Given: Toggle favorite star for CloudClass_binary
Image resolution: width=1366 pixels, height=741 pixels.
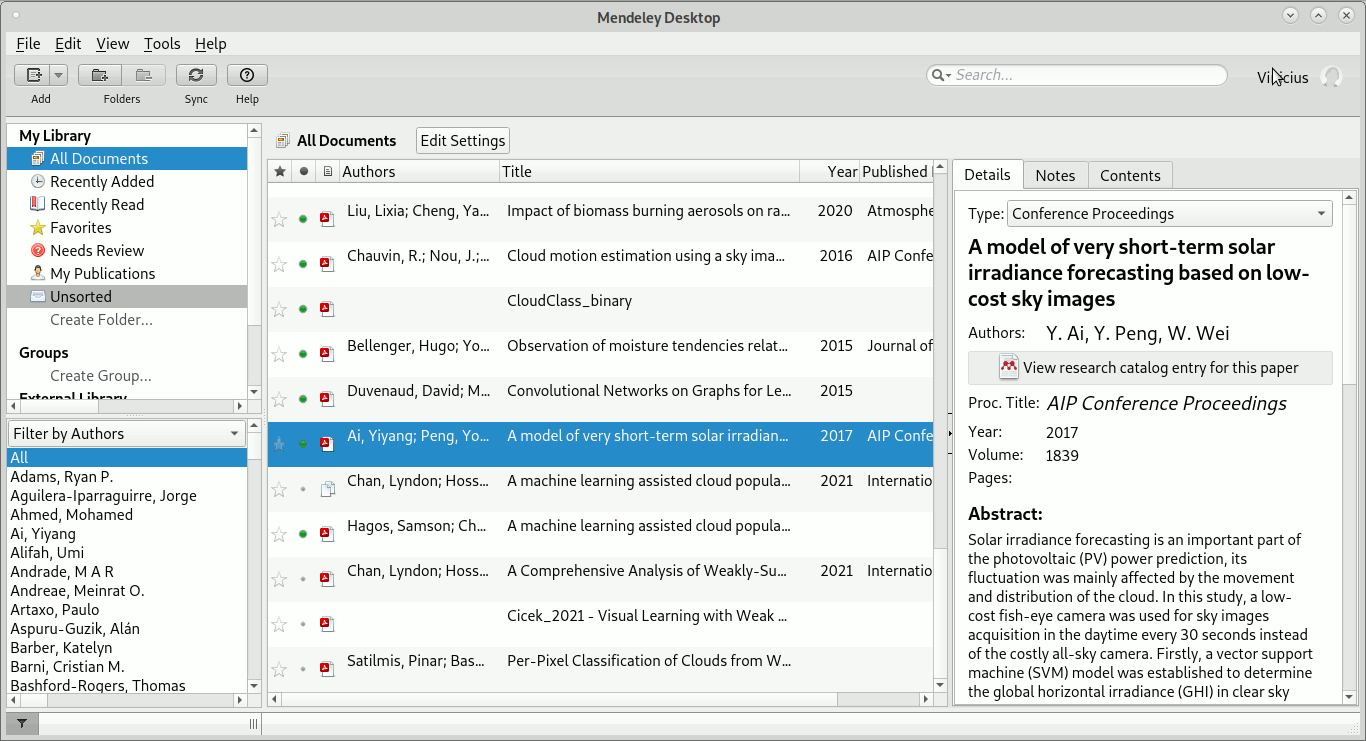Looking at the screenshot, I should click(x=279, y=309).
